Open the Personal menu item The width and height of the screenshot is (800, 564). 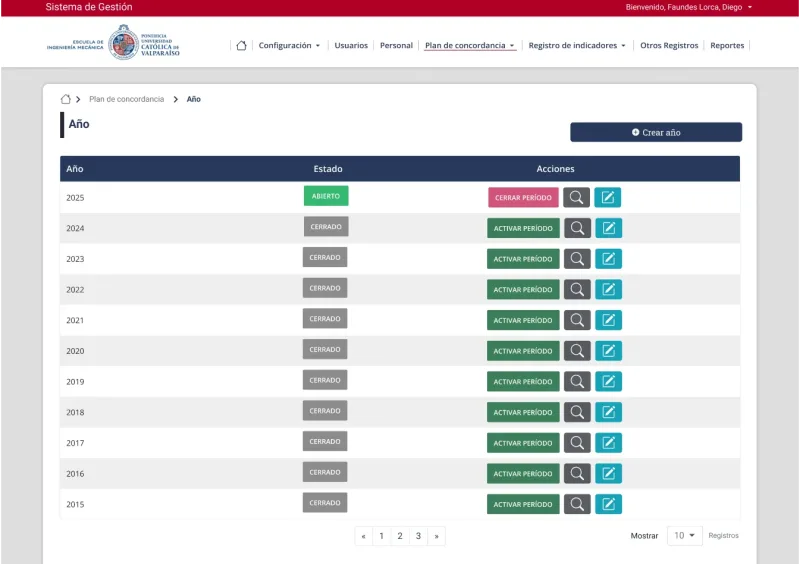click(396, 45)
